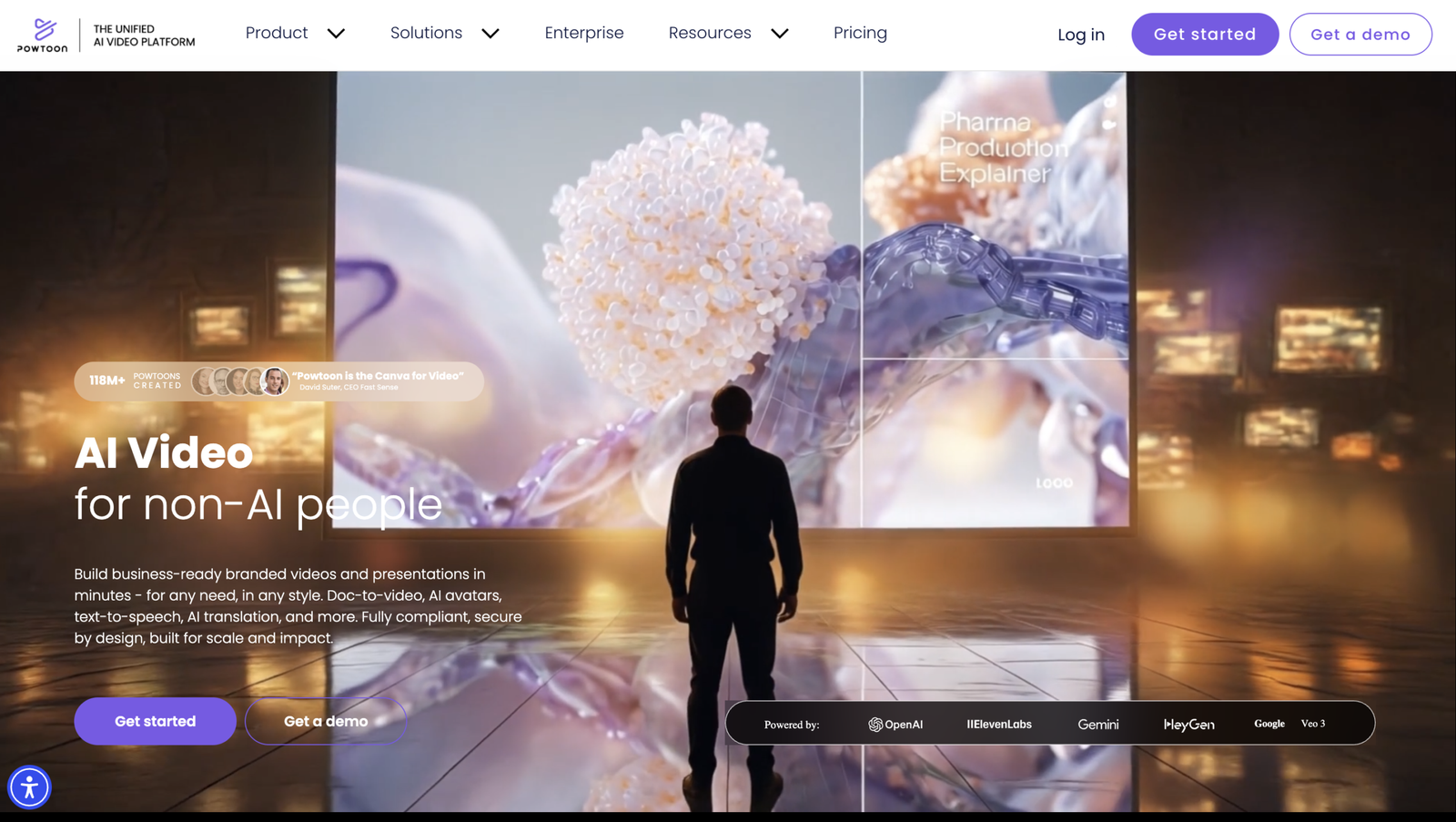Go to the Enterprise page

[584, 33]
